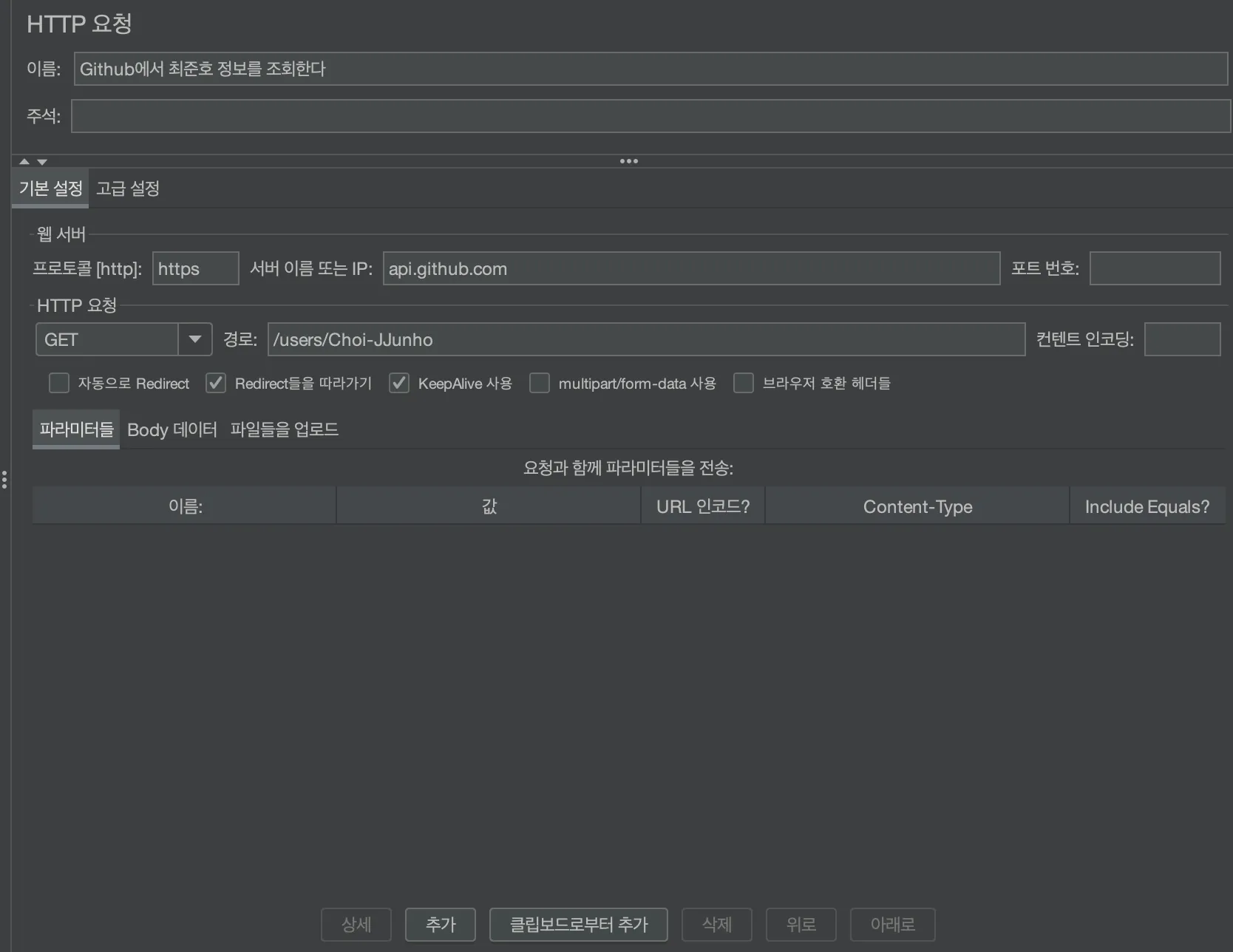Click the 포트 번호 input field
Screen dimensions: 1233x952
[1155, 268]
